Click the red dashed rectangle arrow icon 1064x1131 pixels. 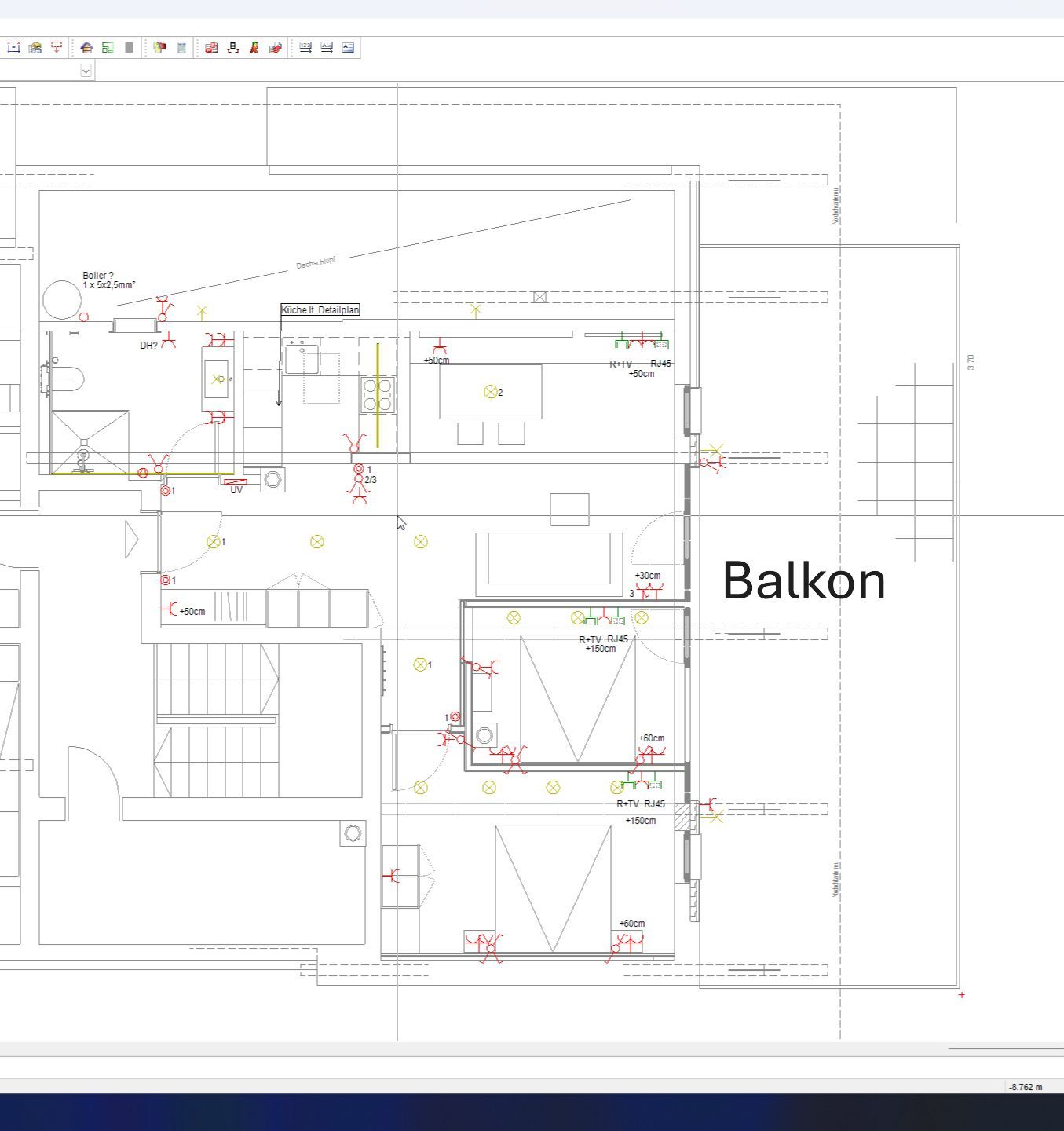[57, 48]
